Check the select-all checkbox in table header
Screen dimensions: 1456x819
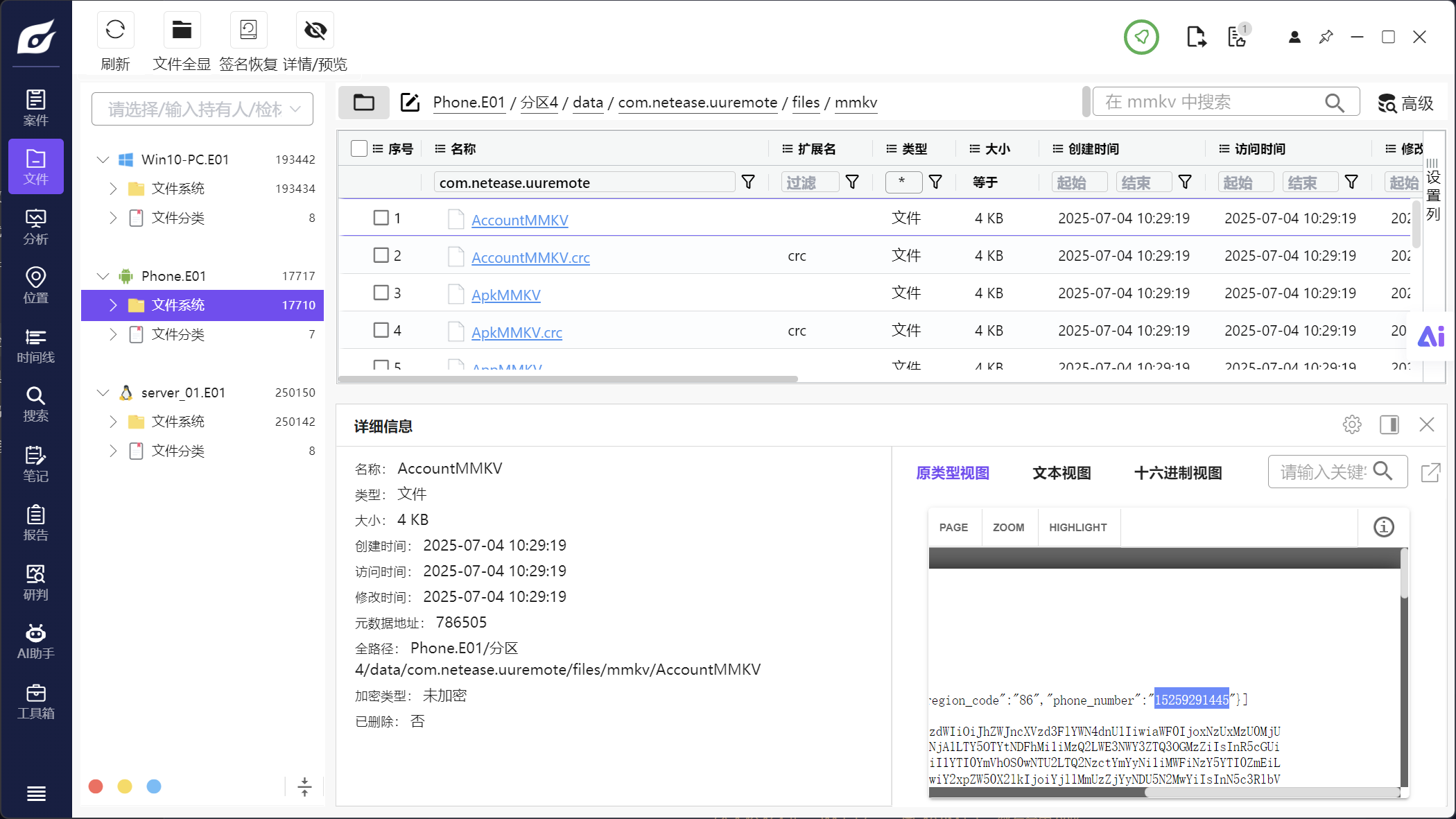click(359, 148)
